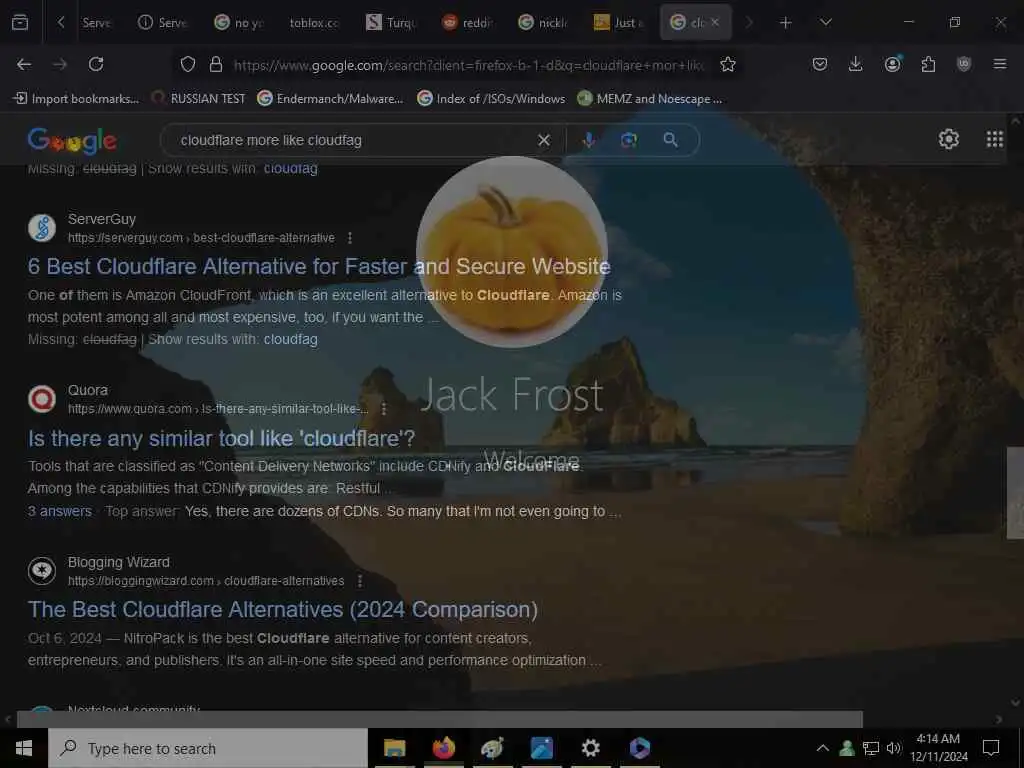This screenshot has height=768, width=1024.
Task: Open '6 Best Cloudflare Alternative' result
Action: 319,266
